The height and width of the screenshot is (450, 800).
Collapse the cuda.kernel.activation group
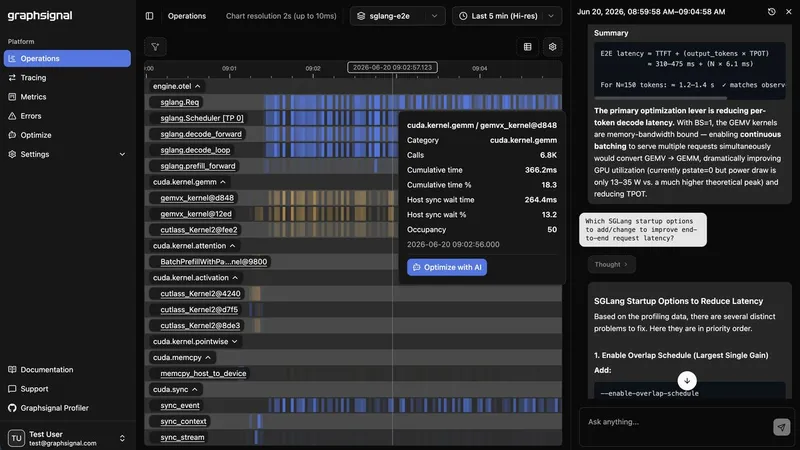[195, 278]
